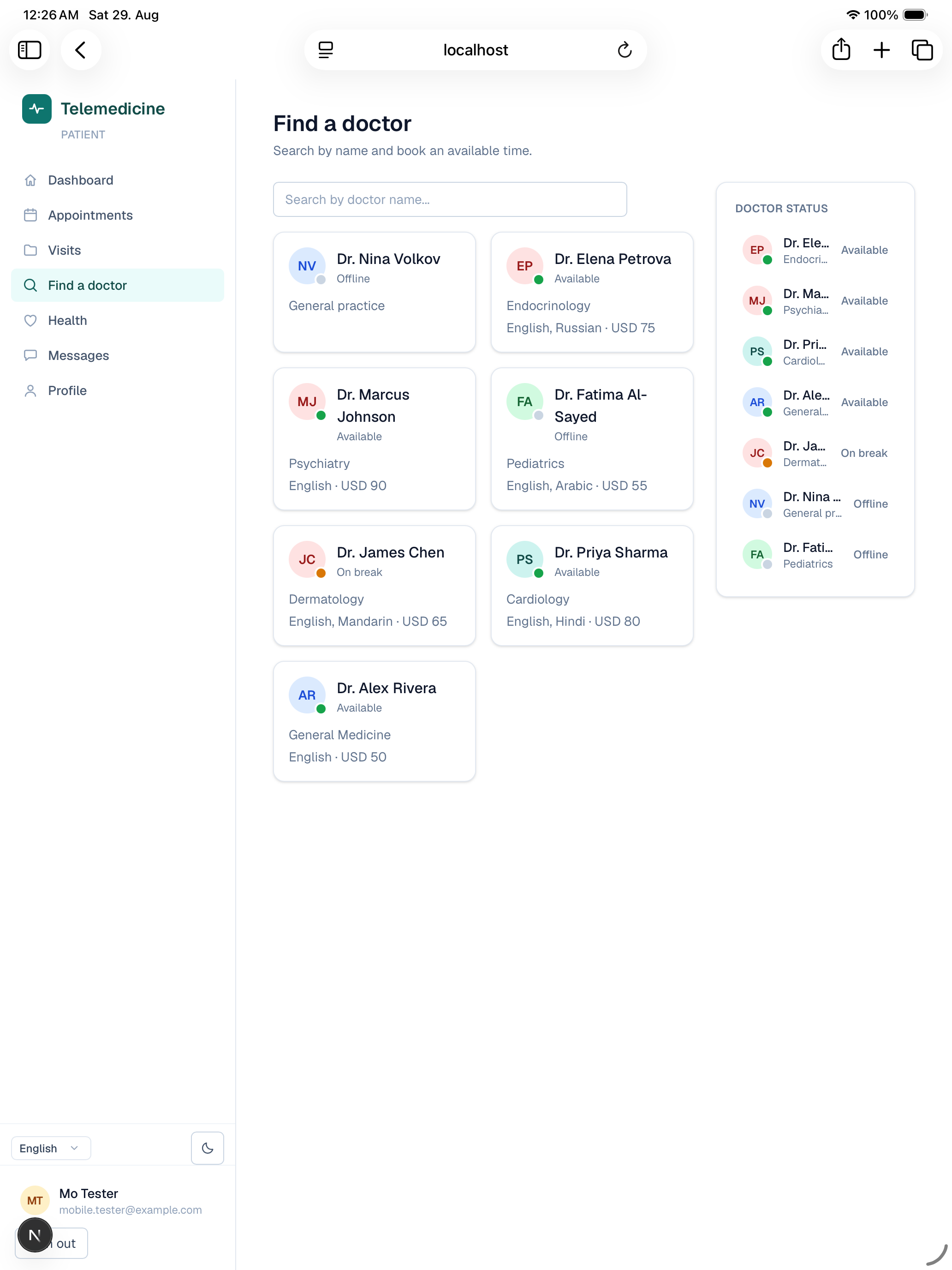
Task: Open the Dr. Priya Sharma card
Action: pyautogui.click(x=592, y=586)
